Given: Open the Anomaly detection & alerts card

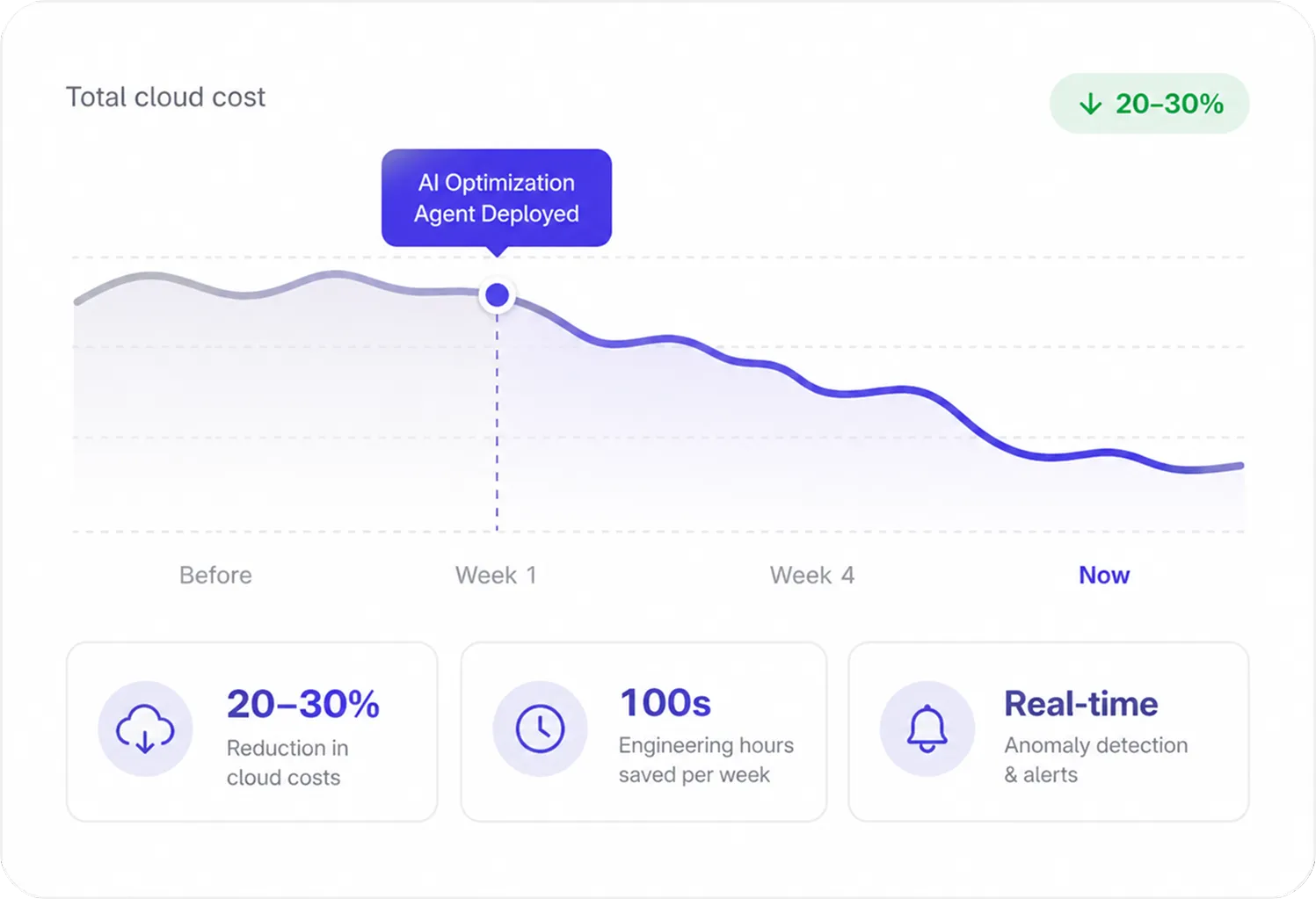Looking at the screenshot, I should click(x=1049, y=731).
